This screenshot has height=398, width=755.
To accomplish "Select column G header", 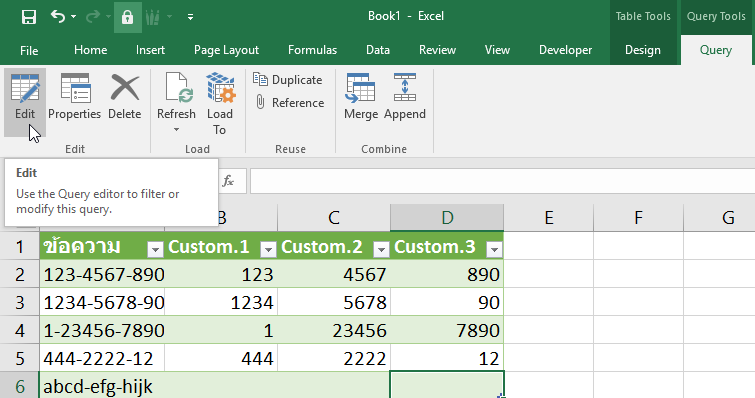I will 719,218.
